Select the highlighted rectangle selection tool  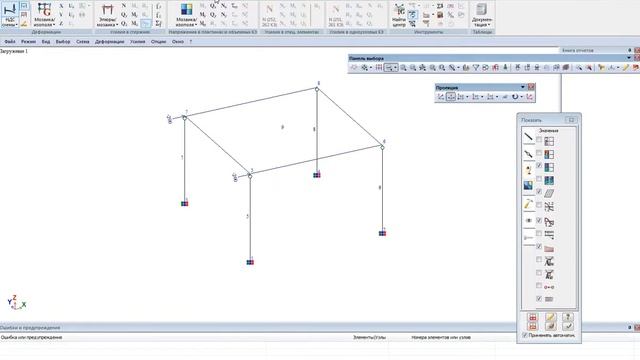coord(389,68)
